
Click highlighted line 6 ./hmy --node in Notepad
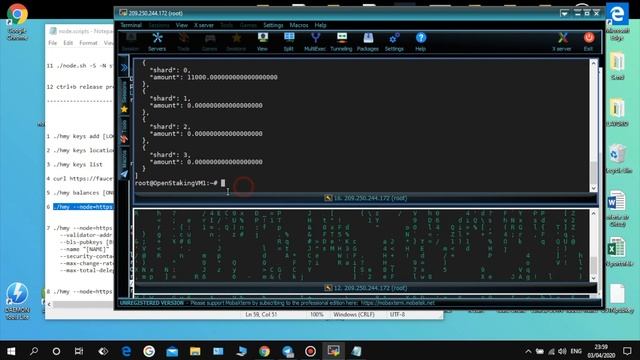coord(83,207)
